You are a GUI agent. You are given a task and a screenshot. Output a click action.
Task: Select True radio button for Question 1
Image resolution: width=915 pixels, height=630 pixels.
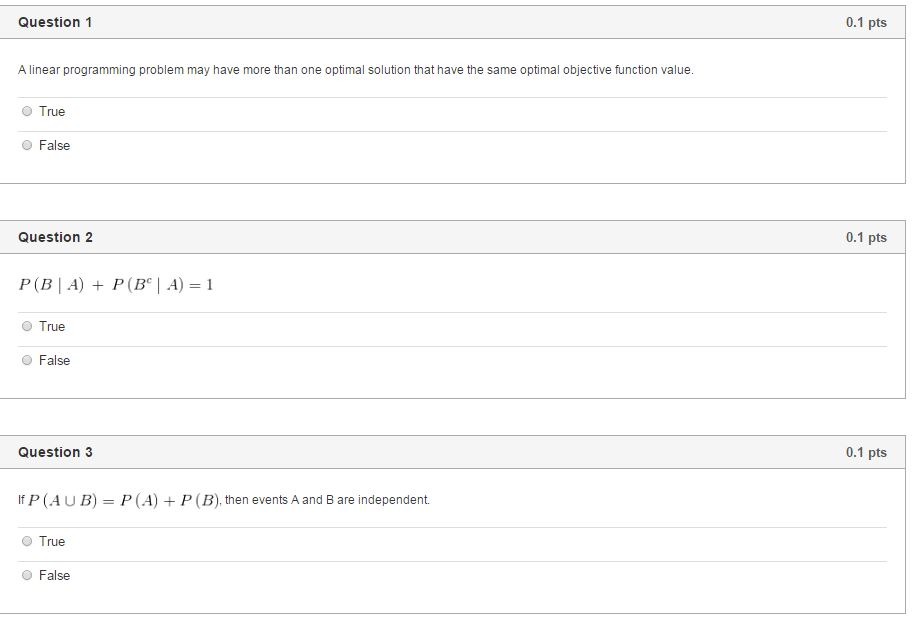(27, 112)
